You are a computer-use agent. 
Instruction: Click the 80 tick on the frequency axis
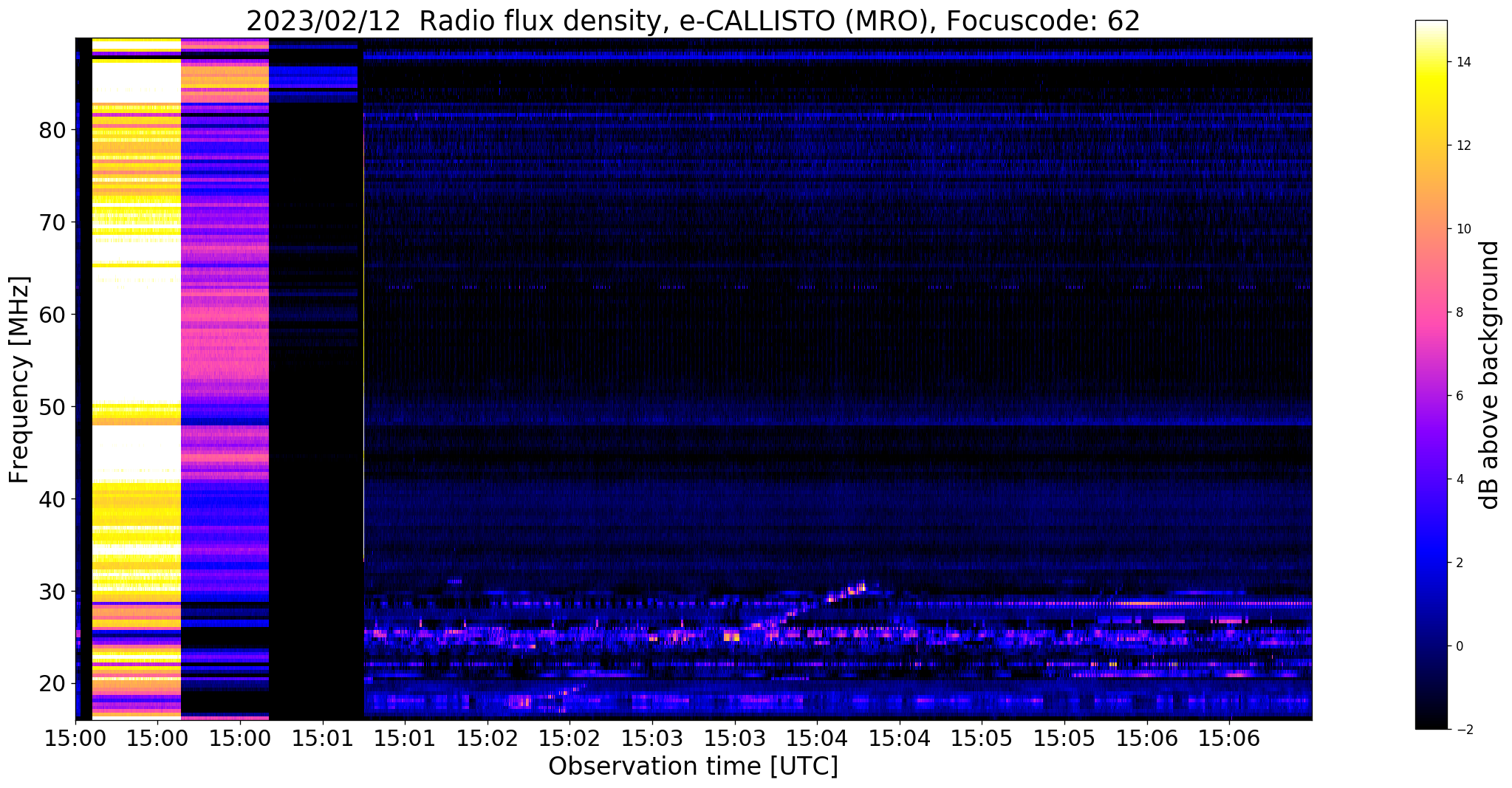(x=53, y=130)
